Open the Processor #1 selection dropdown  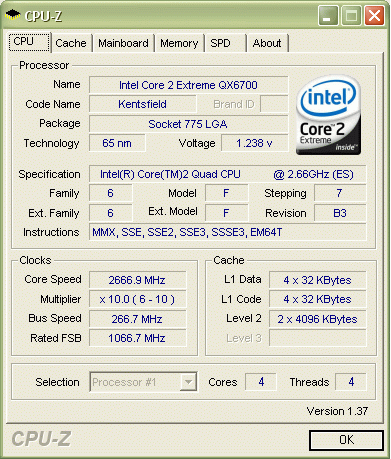point(143,382)
